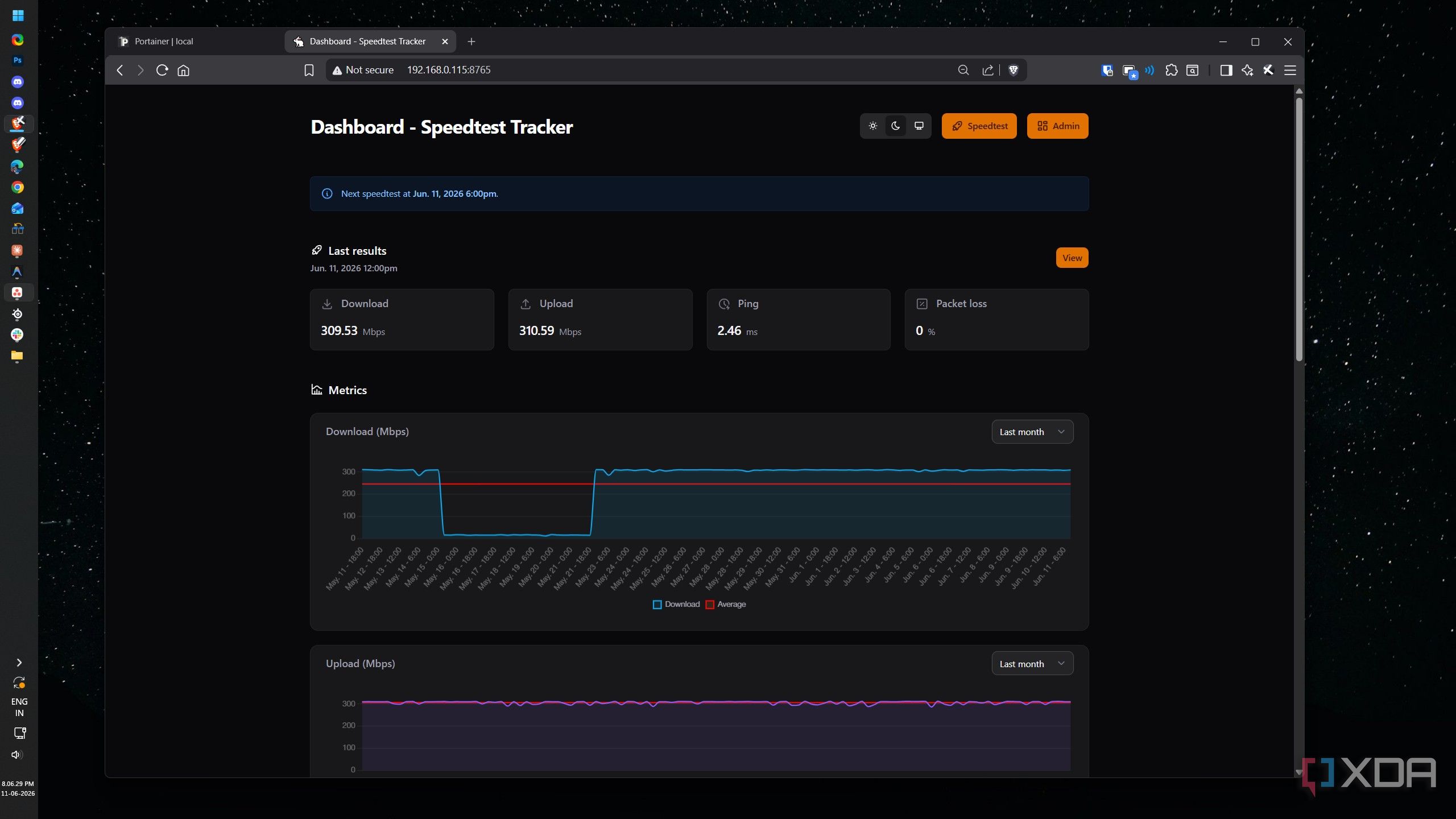Open Windows Start menu
The height and width of the screenshot is (819, 1456).
coord(18,15)
